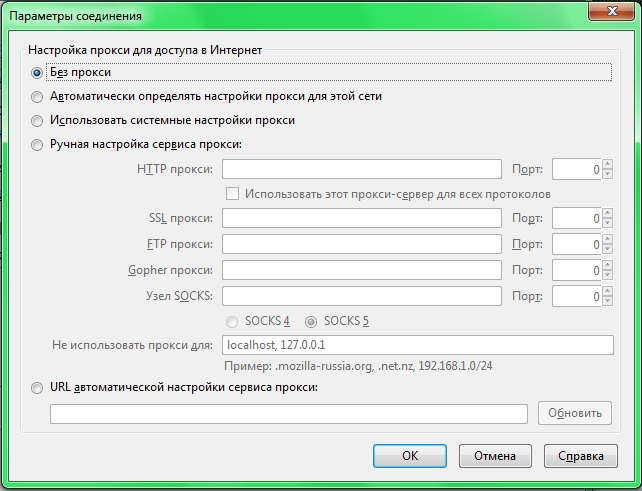Click the Обновить button
This screenshot has height=491, width=642.
tap(575, 413)
